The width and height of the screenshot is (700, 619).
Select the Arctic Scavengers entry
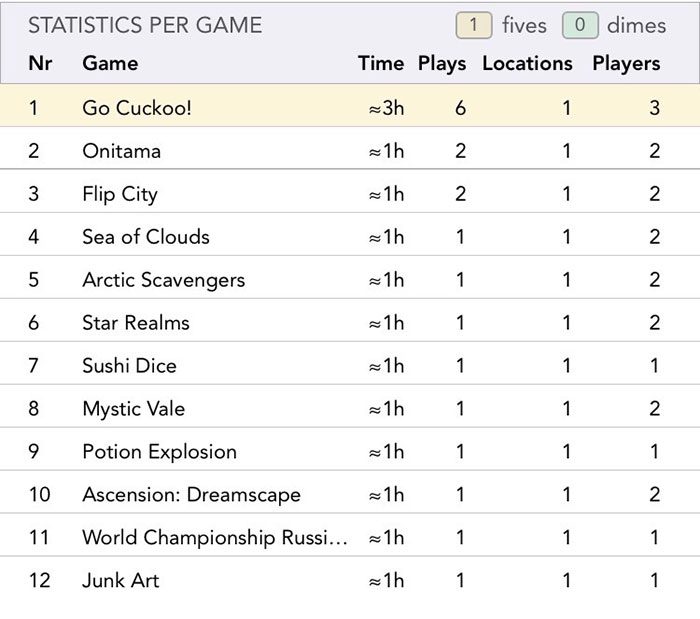[x=350, y=277]
